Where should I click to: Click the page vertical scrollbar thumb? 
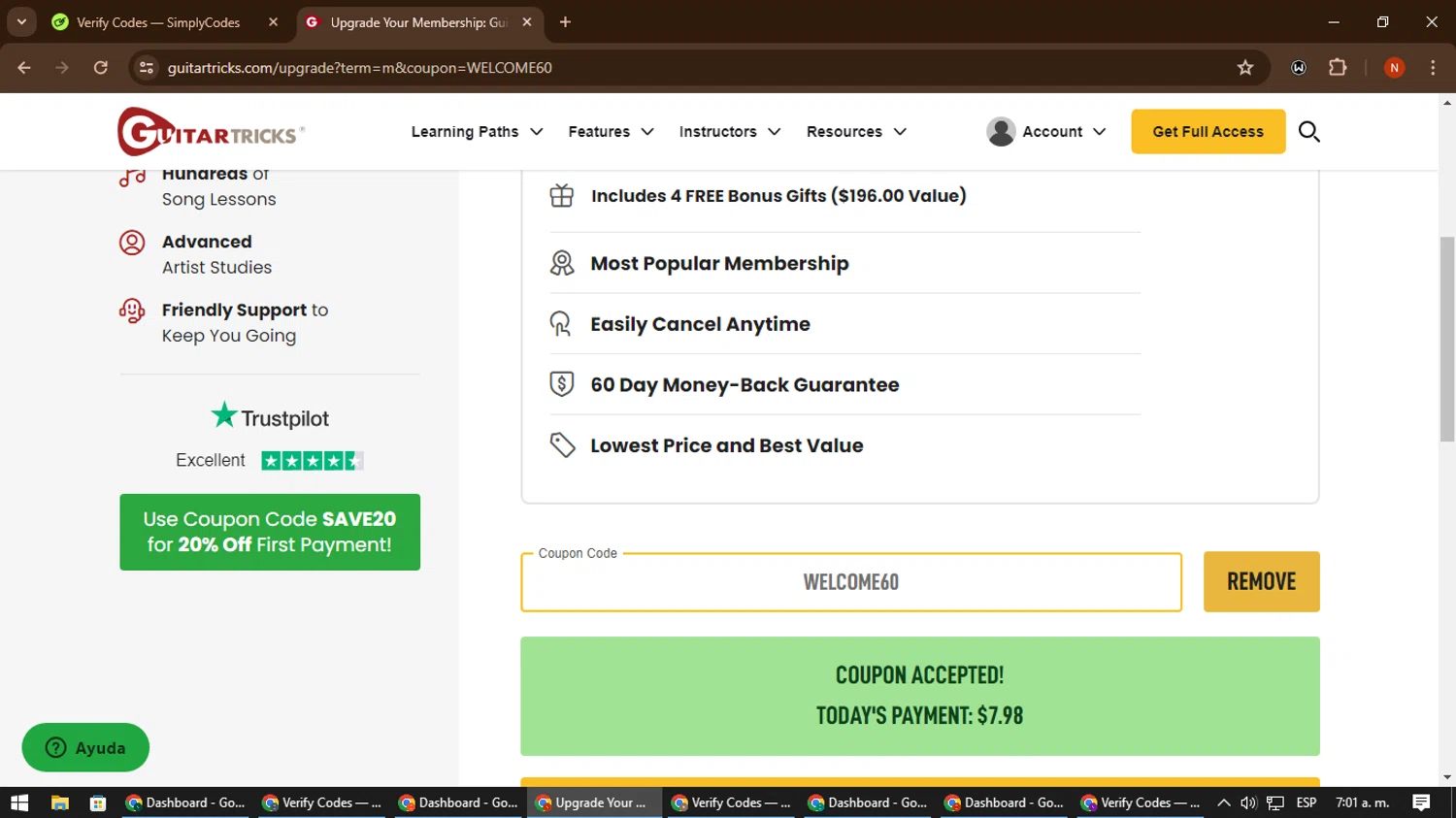tap(1447, 338)
